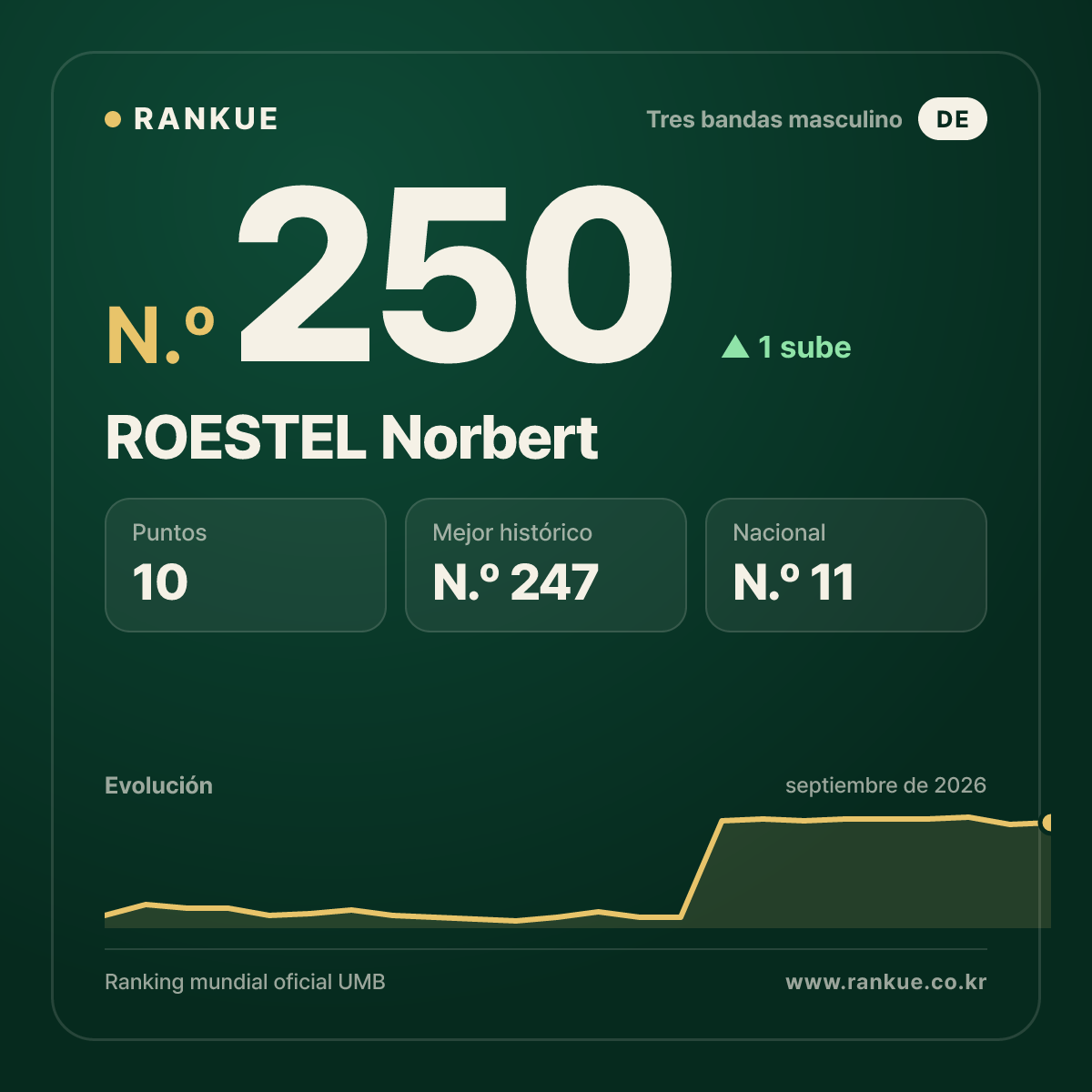Open the Mejor histórico stat card
The height and width of the screenshot is (1092, 1092).
click(546, 565)
